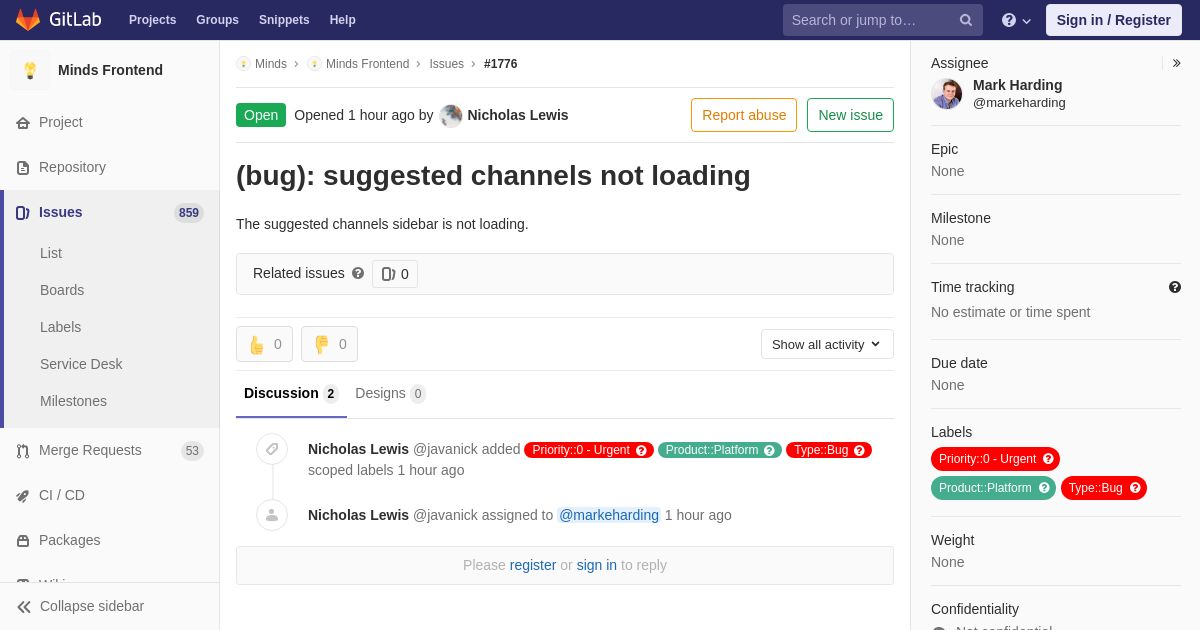Click the Packages icon in sidebar
1200x630 pixels.
pos(23,541)
